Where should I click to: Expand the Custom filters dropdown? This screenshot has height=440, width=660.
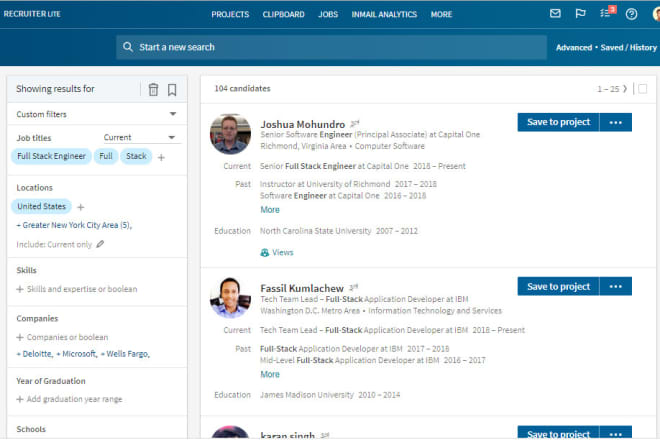[x=173, y=114]
